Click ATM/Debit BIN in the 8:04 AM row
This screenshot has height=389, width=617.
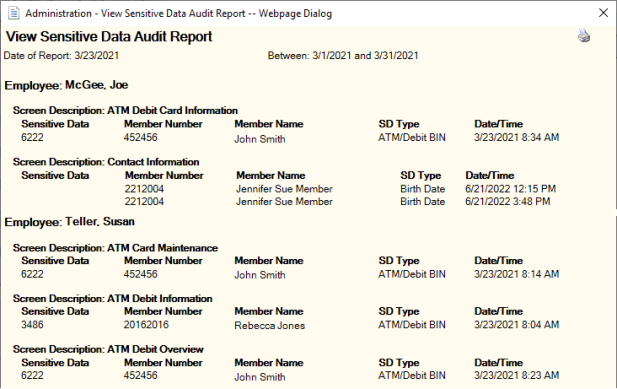(412, 324)
